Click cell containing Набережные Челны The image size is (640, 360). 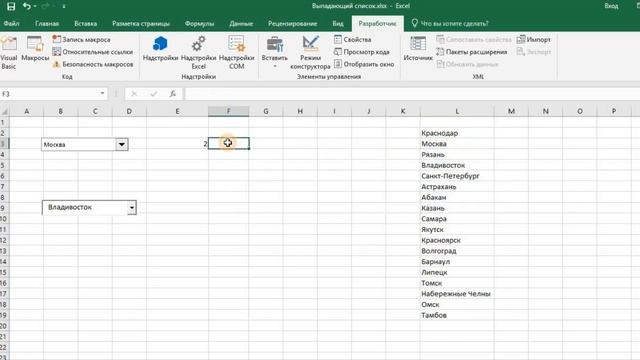(x=456, y=294)
